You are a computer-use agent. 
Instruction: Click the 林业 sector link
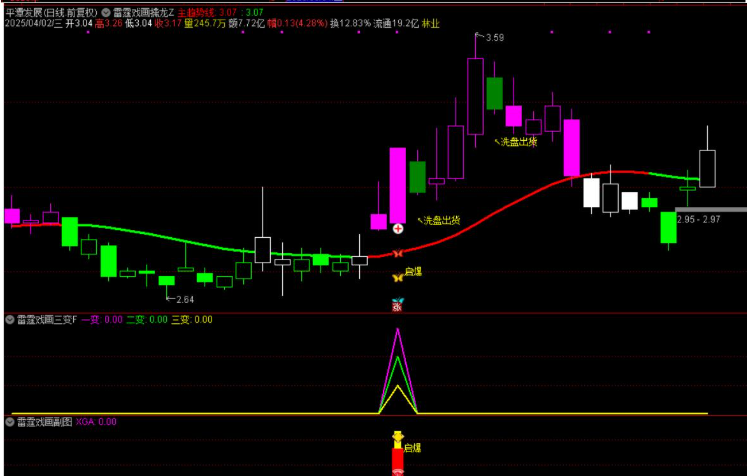click(429, 23)
